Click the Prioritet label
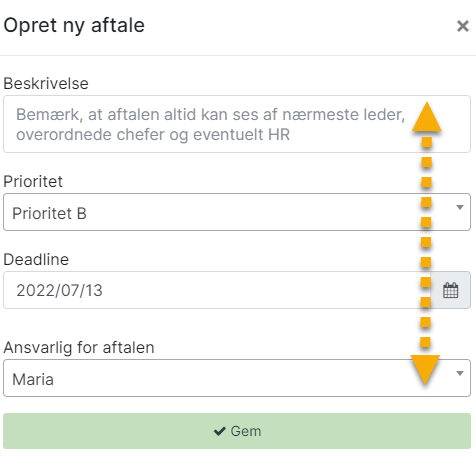Screen dimensions: 476x473 [x=33, y=182]
